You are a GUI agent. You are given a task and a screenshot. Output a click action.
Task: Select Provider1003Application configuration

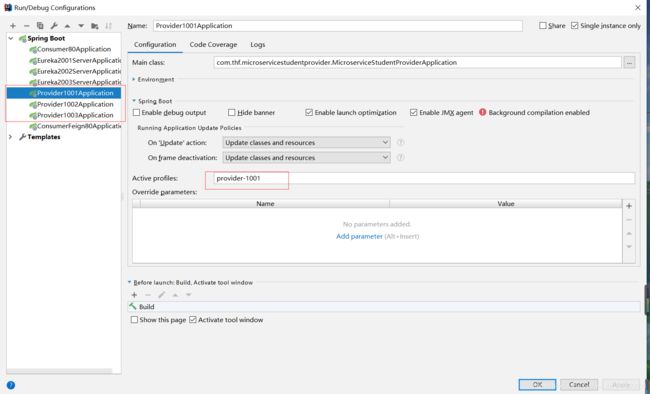(71, 115)
